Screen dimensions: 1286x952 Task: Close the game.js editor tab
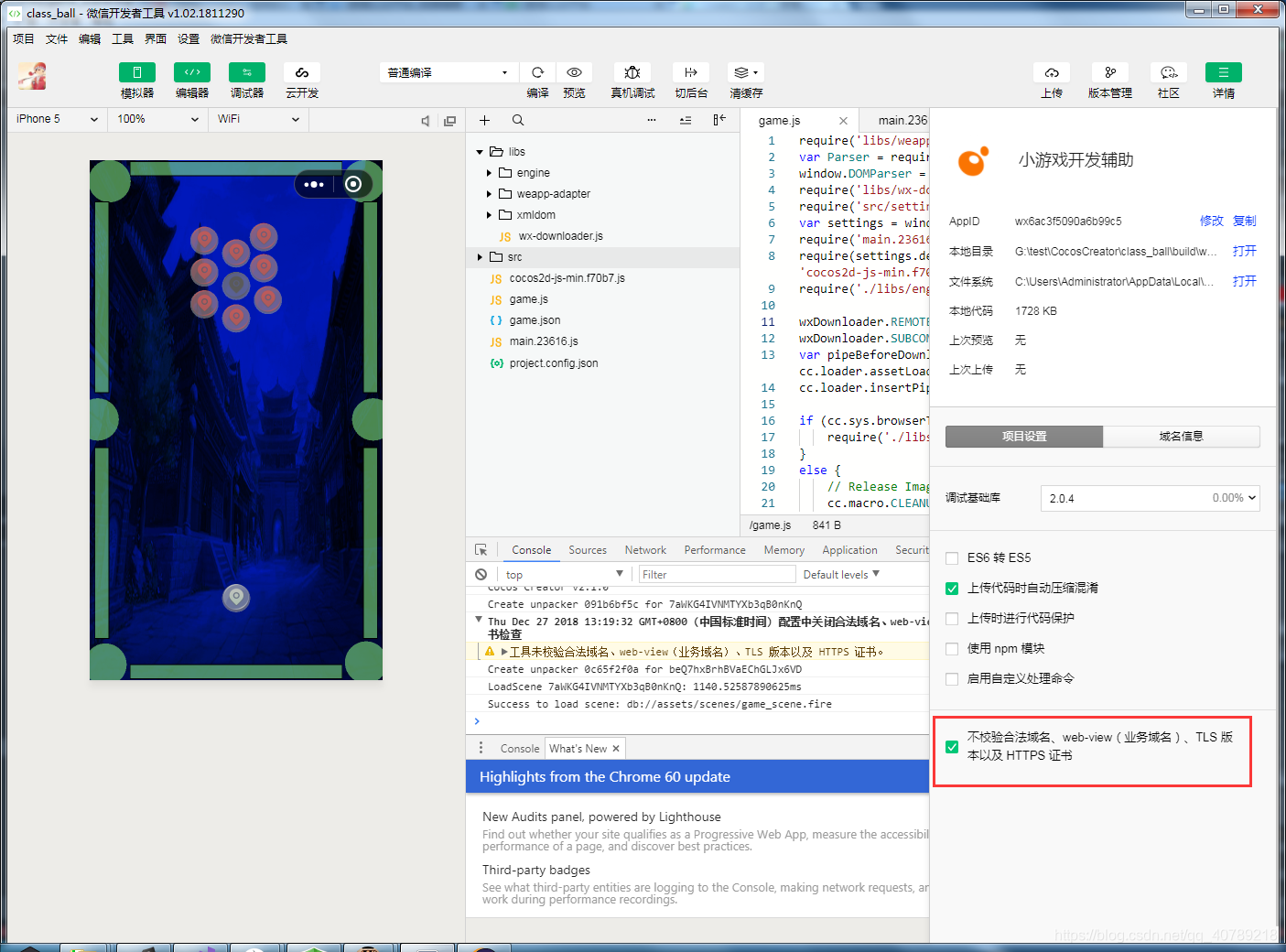click(x=843, y=121)
